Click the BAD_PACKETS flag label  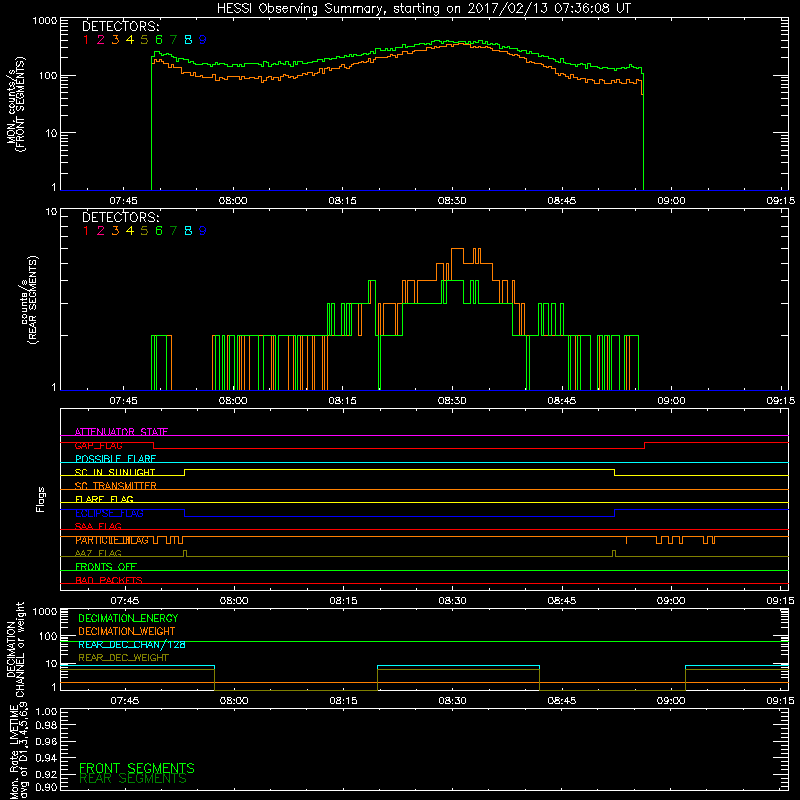tap(109, 580)
